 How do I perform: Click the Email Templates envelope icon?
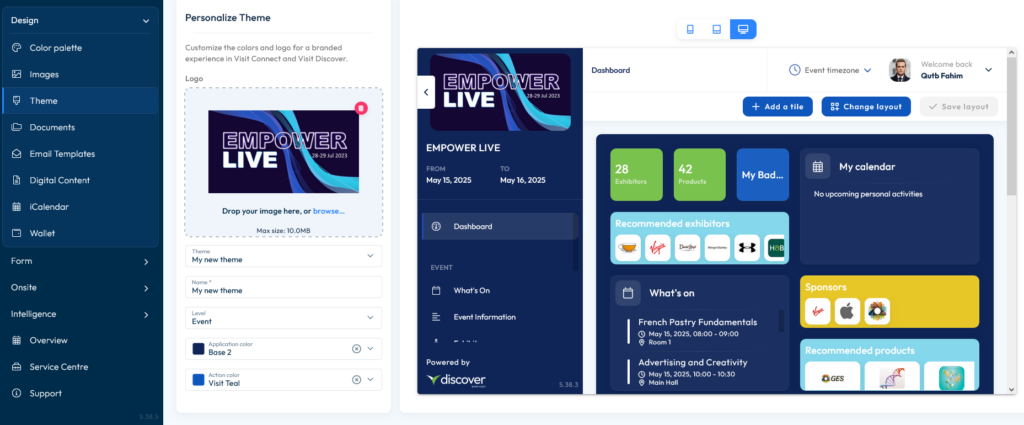pyautogui.click(x=16, y=154)
